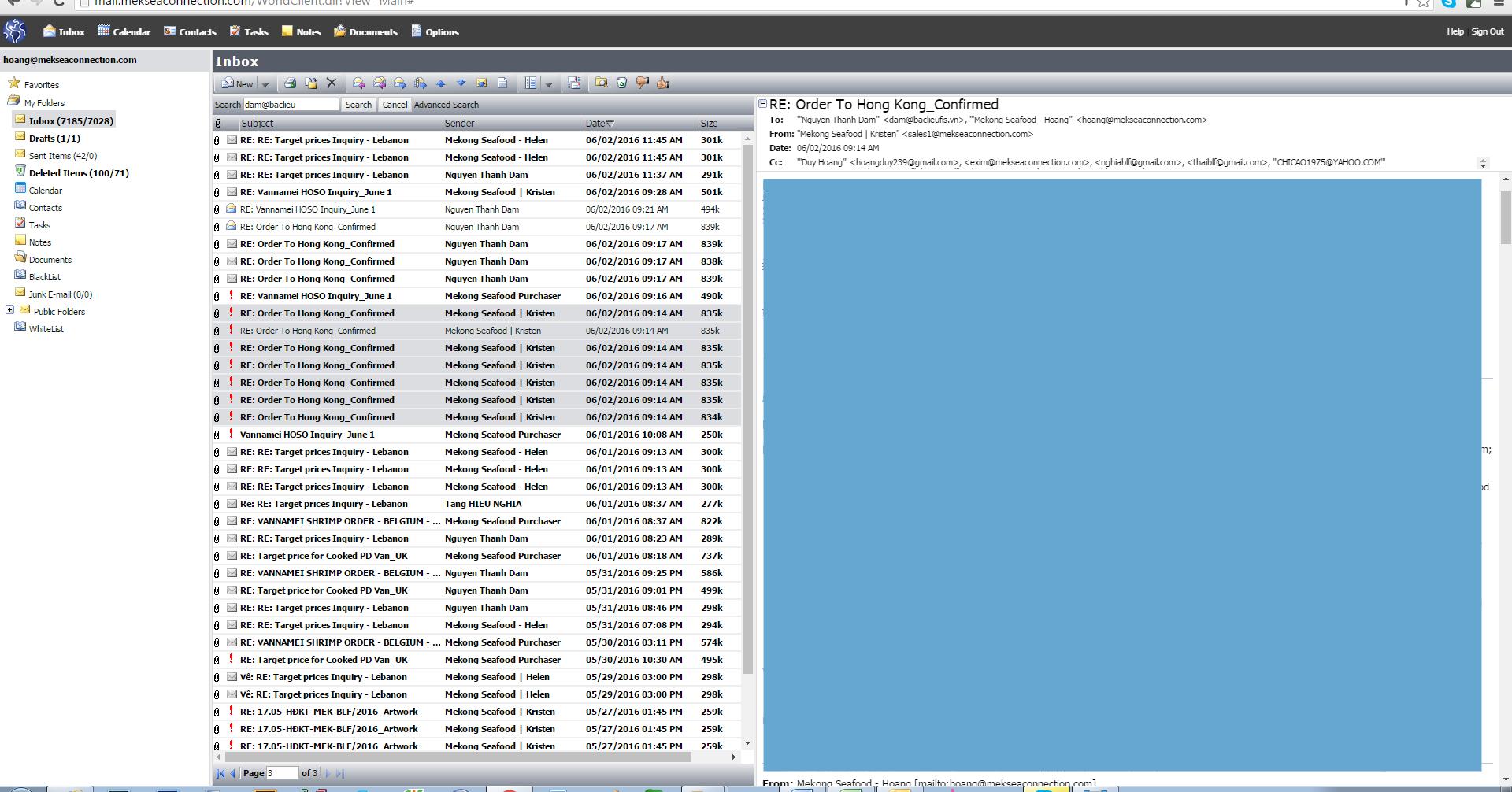Click the preview pane toggle icon
Screen dimensions: 1512x792
574,83
